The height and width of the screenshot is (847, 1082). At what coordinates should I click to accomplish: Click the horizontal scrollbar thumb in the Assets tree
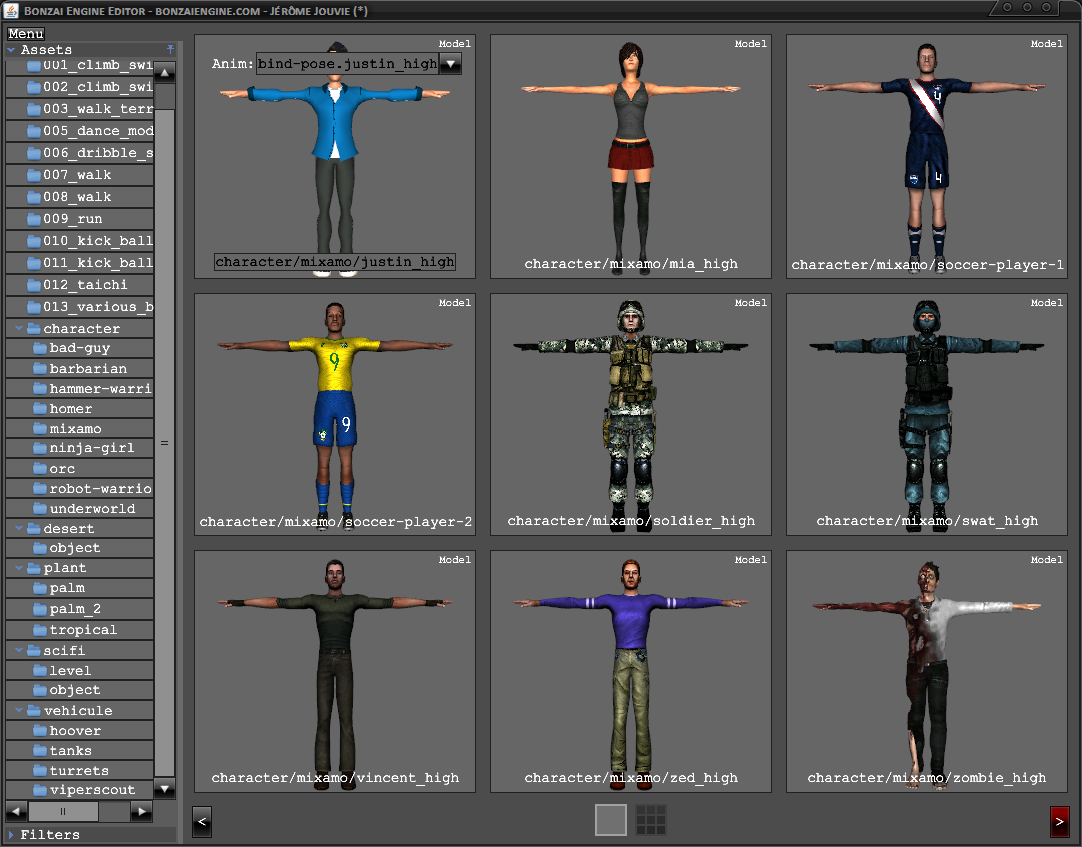click(63, 812)
